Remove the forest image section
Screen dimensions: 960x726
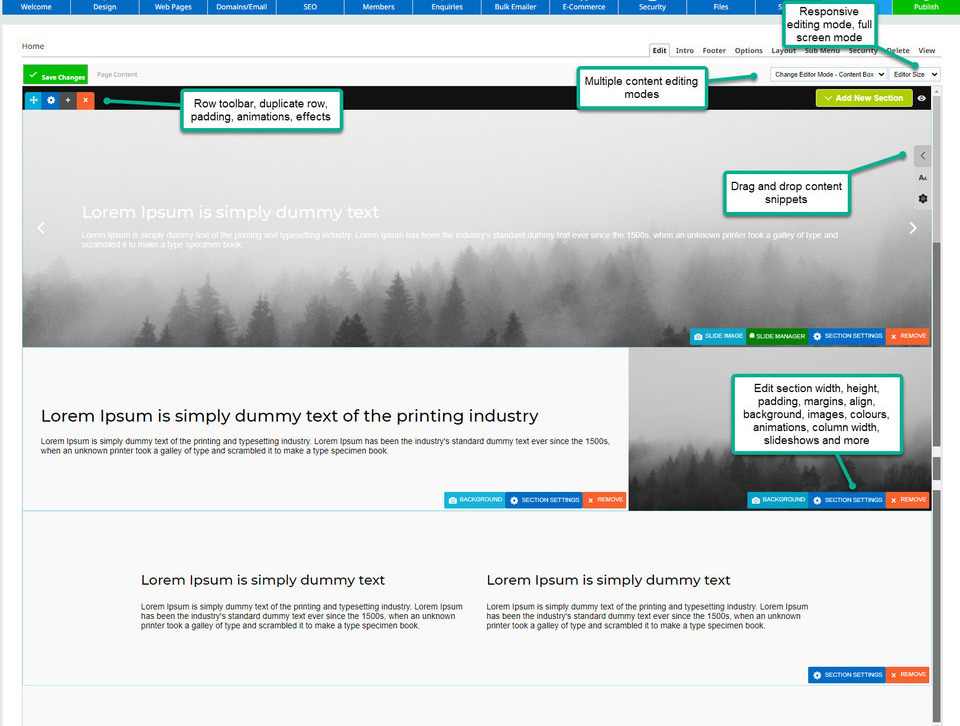tap(907, 500)
